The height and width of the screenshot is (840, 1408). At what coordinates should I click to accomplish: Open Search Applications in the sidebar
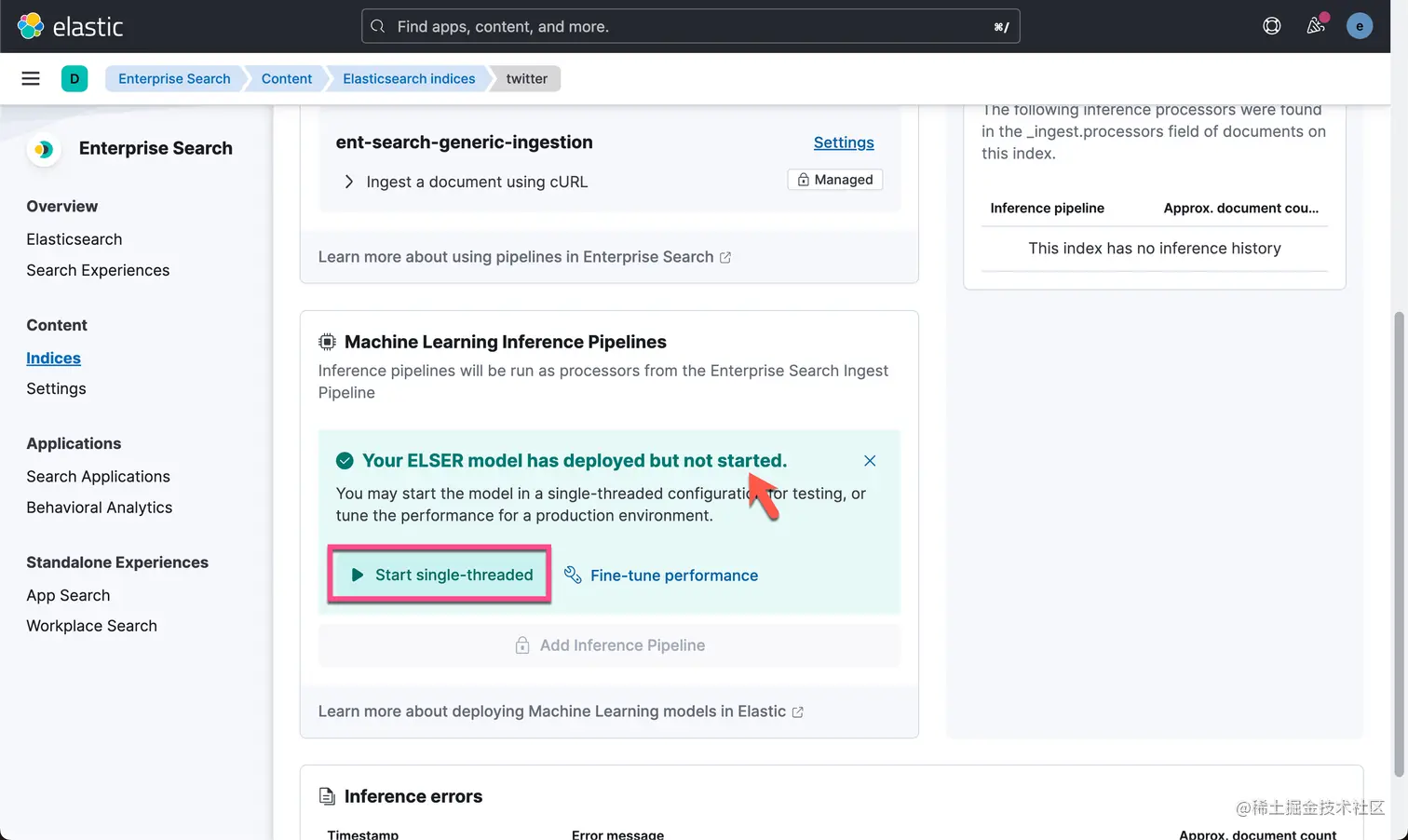(x=98, y=477)
